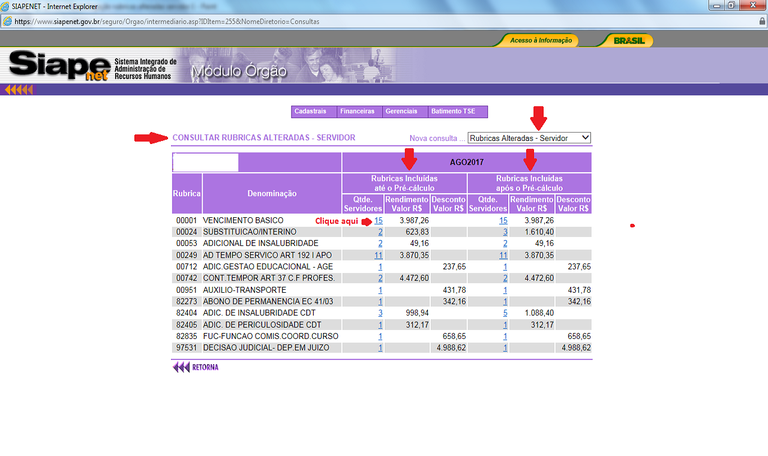This screenshot has width=768, height=456.
Task: Select the Financeiras menu tab
Action: click(x=358, y=111)
